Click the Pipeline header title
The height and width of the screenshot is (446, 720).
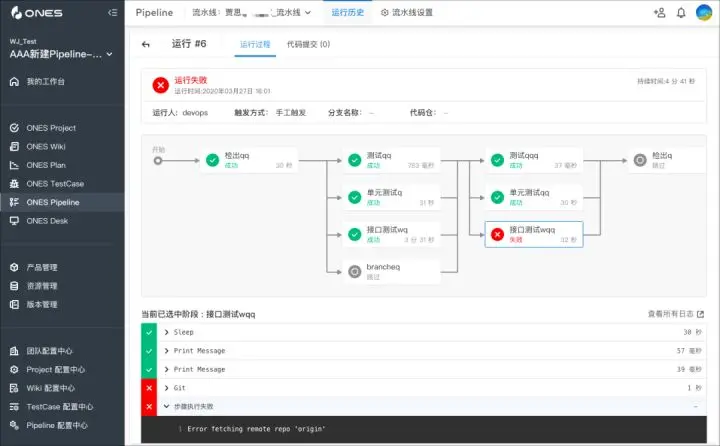click(x=154, y=13)
